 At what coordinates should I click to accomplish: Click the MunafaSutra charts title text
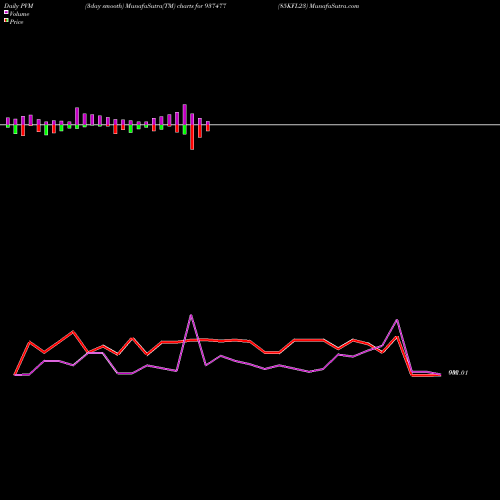click(x=156, y=6)
